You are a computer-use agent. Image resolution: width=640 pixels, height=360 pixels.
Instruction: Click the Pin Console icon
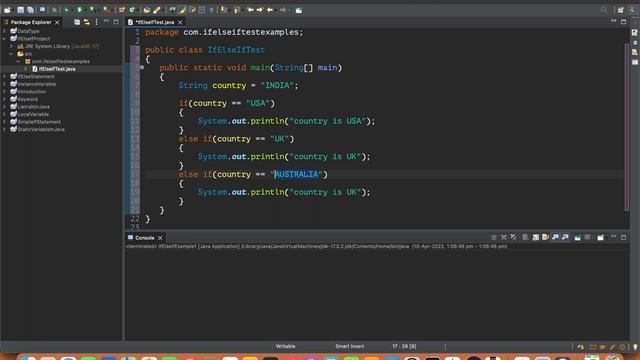(578, 237)
